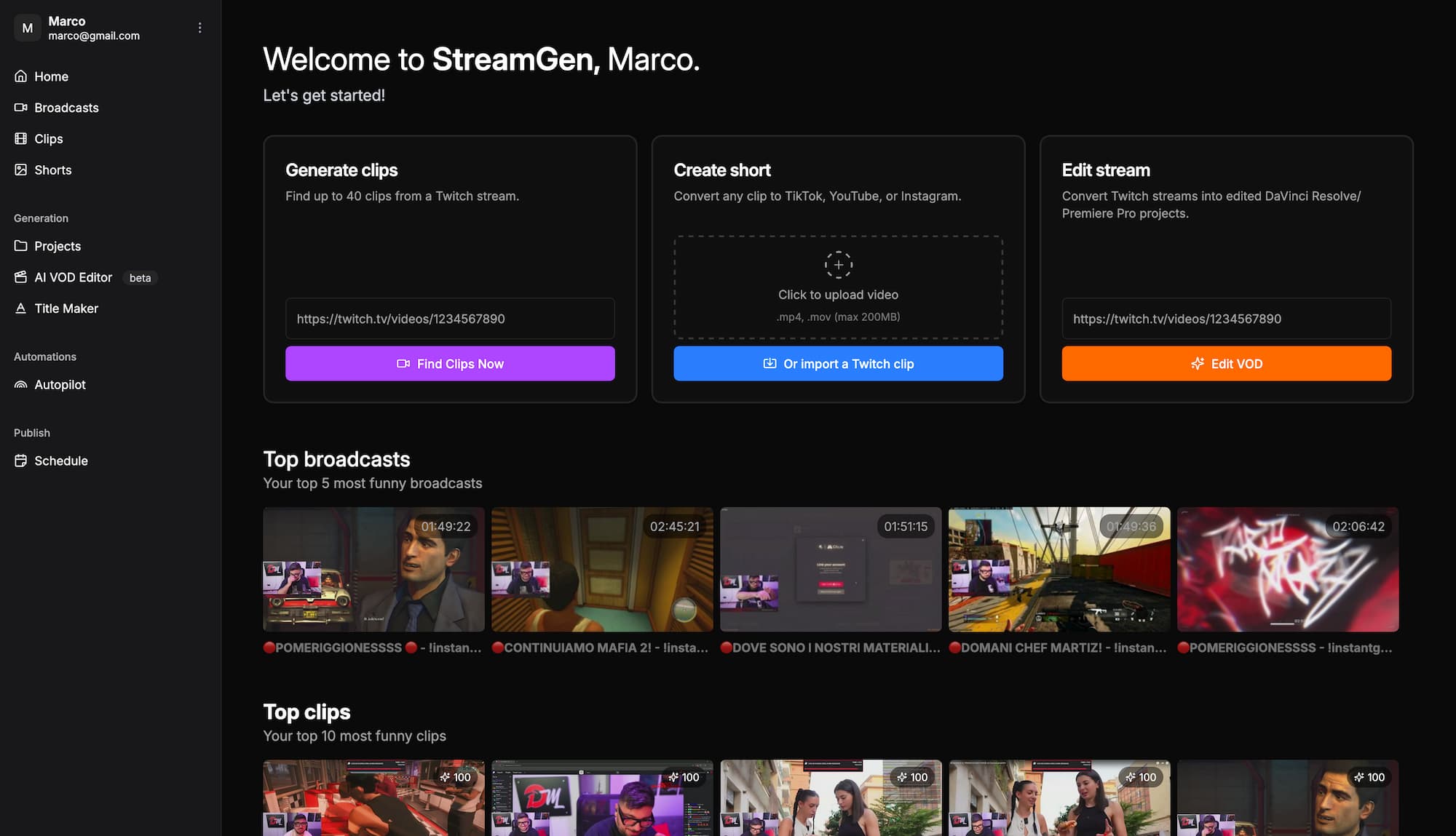Click the Schedule calendar icon

click(20, 461)
